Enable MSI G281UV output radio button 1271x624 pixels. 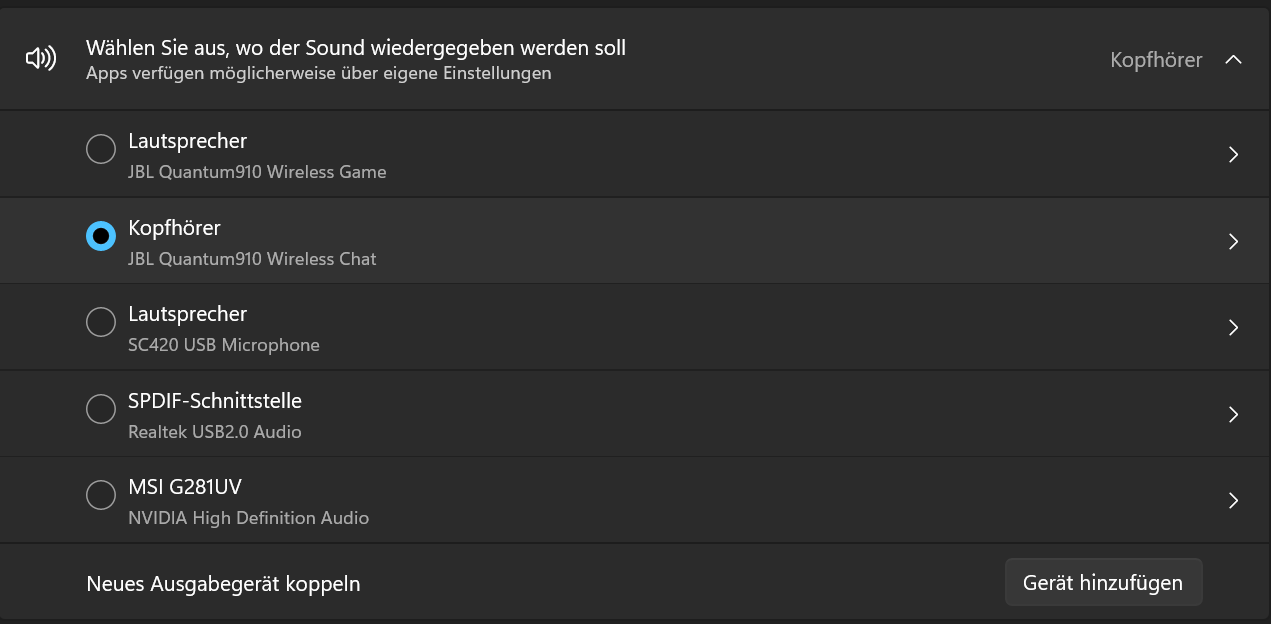[101, 495]
